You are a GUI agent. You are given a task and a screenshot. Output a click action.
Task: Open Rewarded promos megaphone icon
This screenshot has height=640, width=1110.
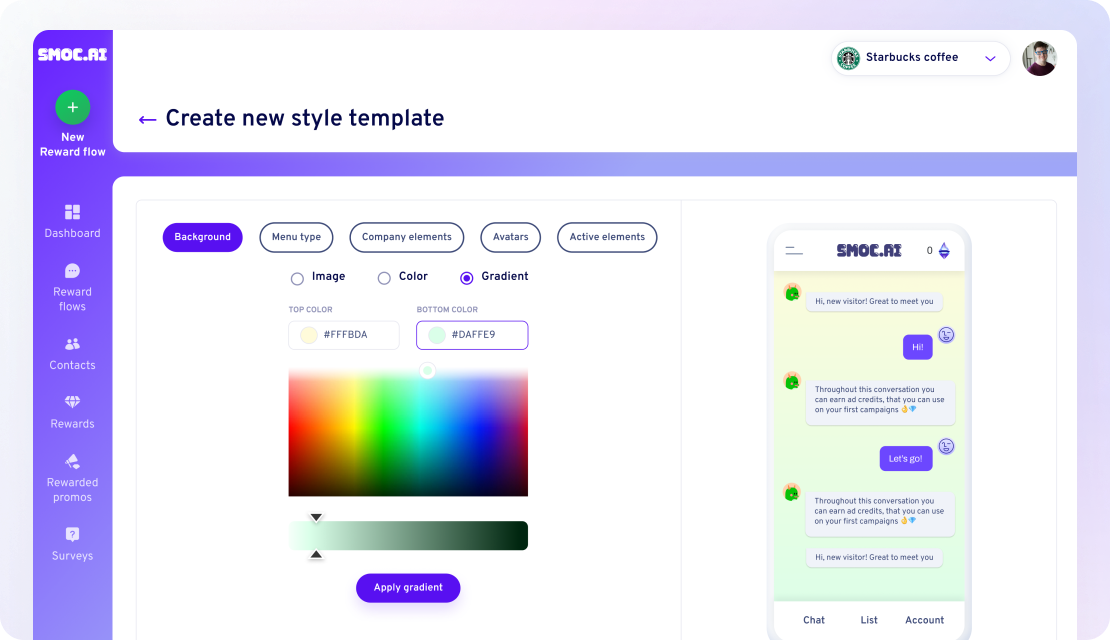pyautogui.click(x=72, y=462)
